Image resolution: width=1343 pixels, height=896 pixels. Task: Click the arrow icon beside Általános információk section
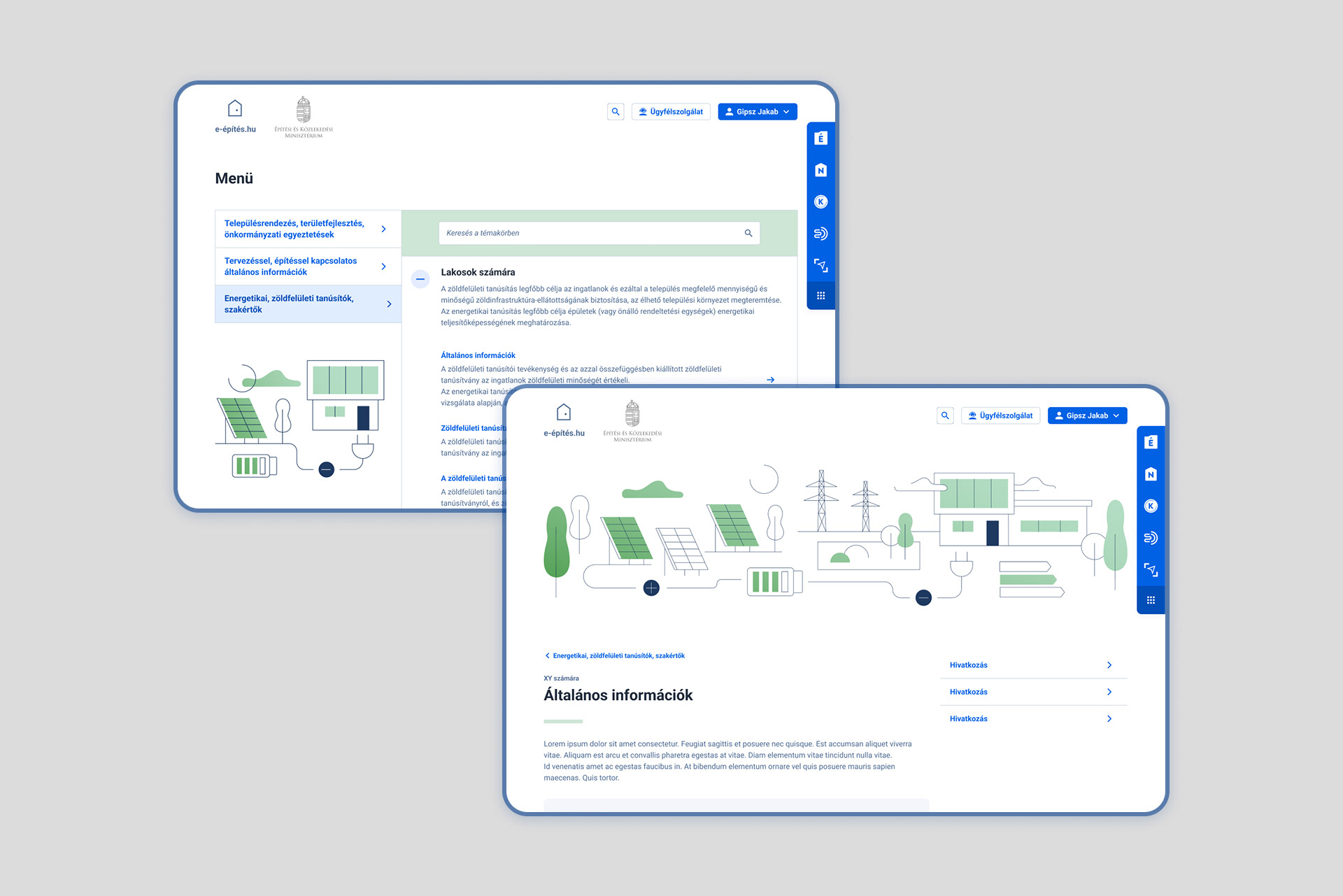tap(770, 380)
